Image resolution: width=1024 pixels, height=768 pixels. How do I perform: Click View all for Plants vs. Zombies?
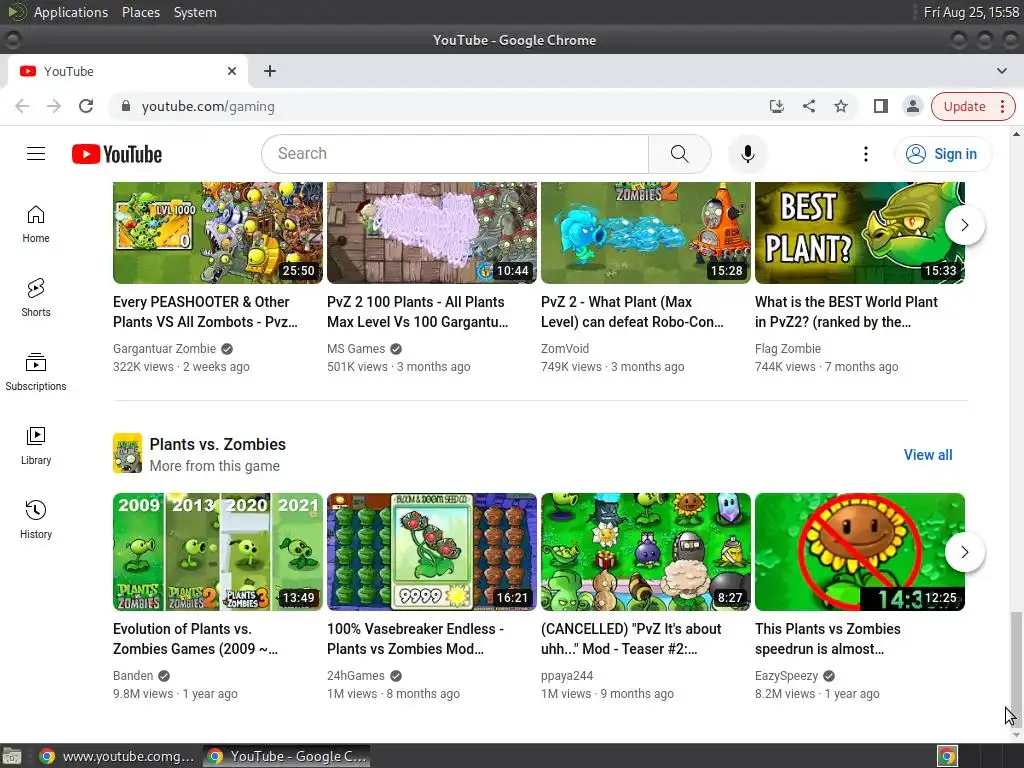928,455
